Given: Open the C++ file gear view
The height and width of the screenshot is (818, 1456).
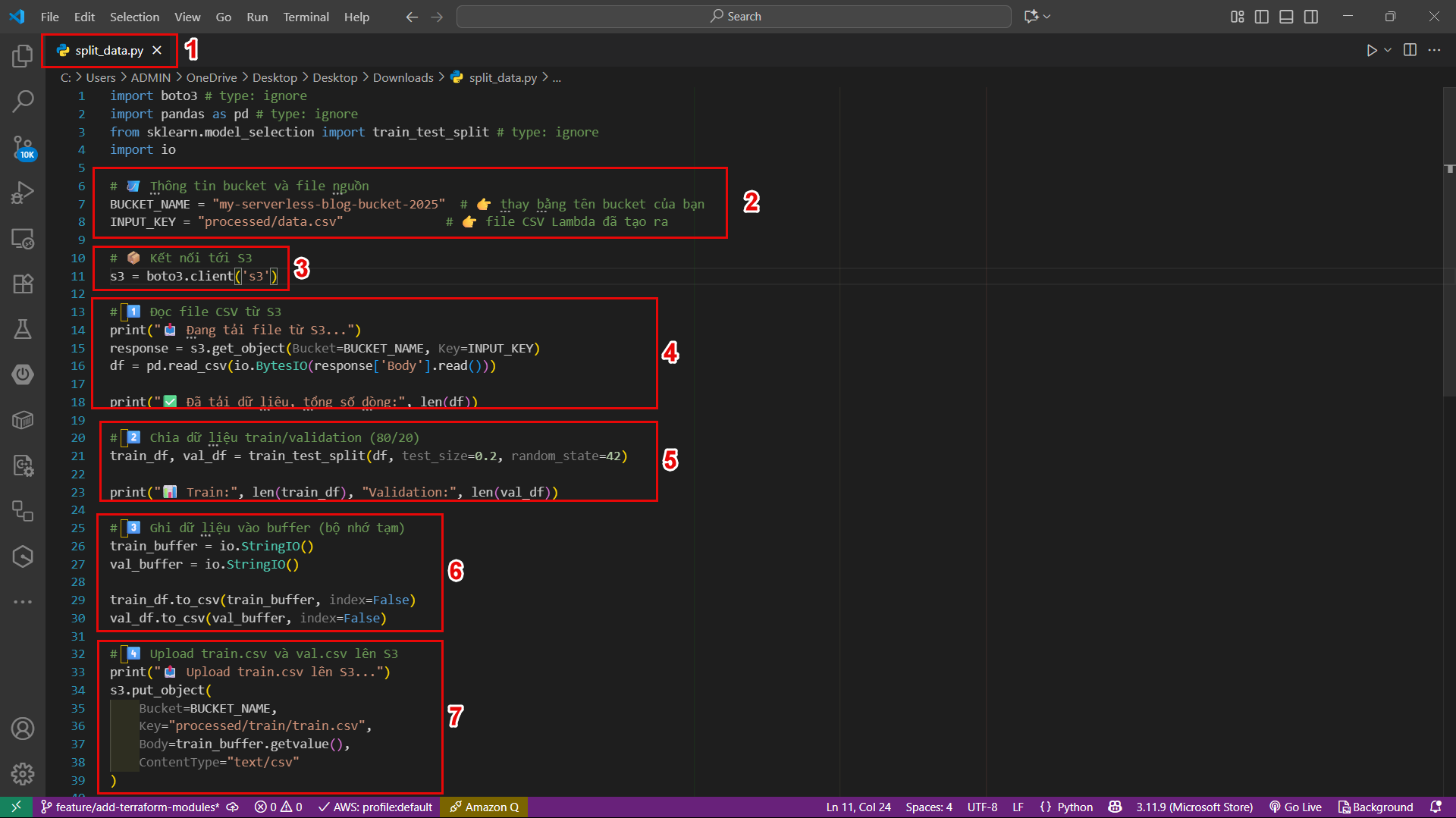Looking at the screenshot, I should tap(23, 465).
